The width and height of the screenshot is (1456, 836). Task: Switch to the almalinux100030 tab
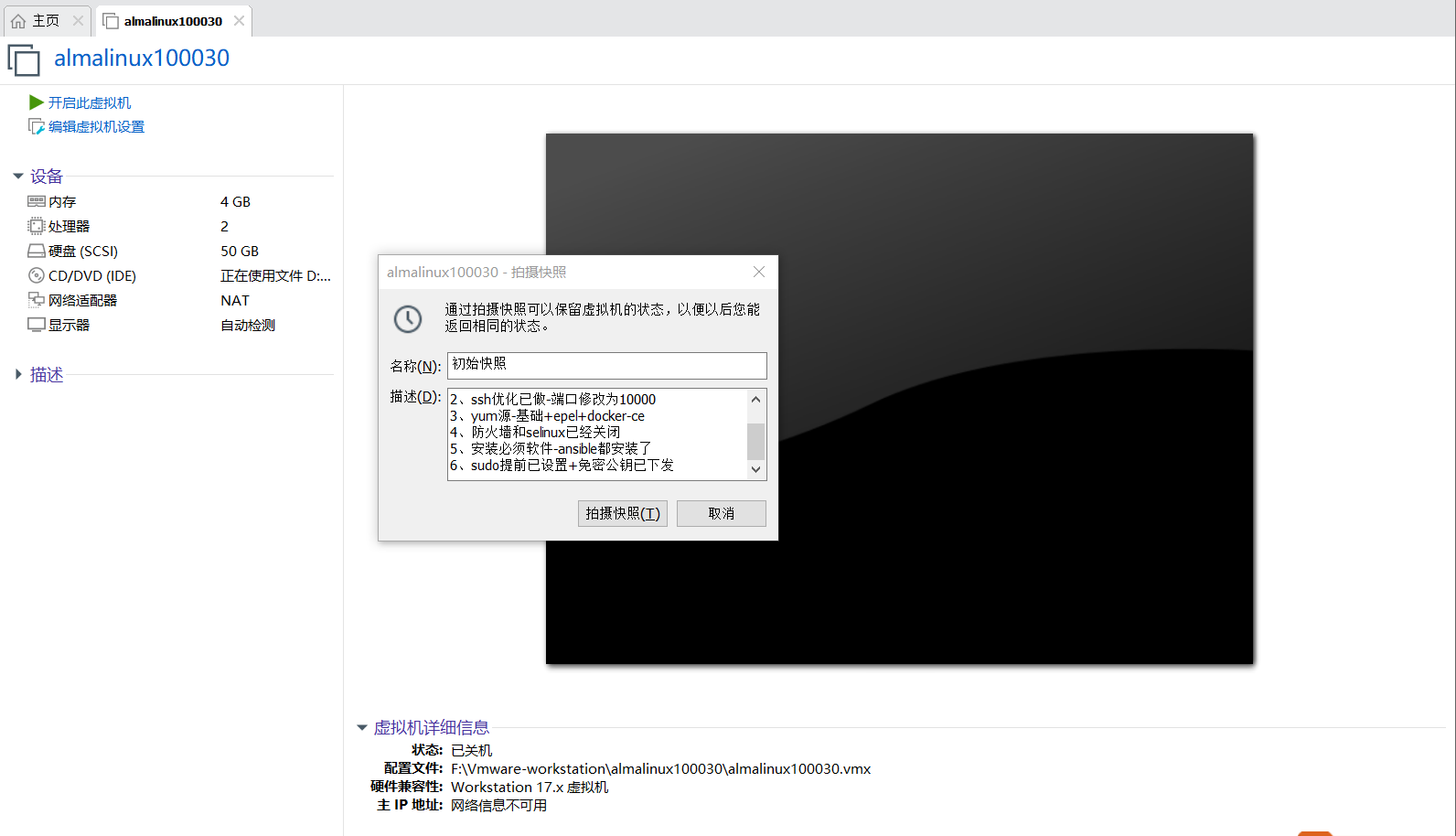click(x=173, y=21)
